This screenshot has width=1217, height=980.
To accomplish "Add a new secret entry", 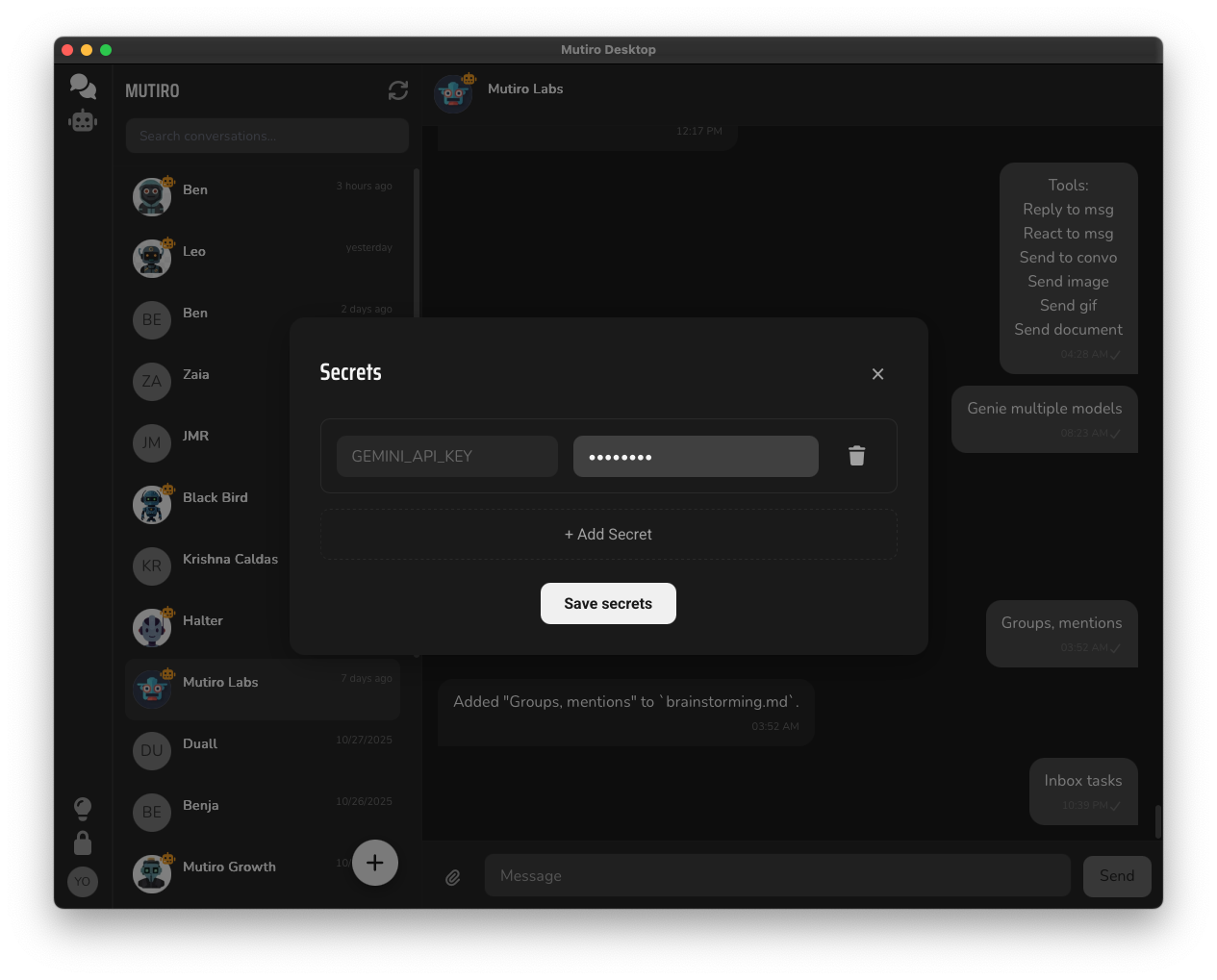I will coord(608,534).
